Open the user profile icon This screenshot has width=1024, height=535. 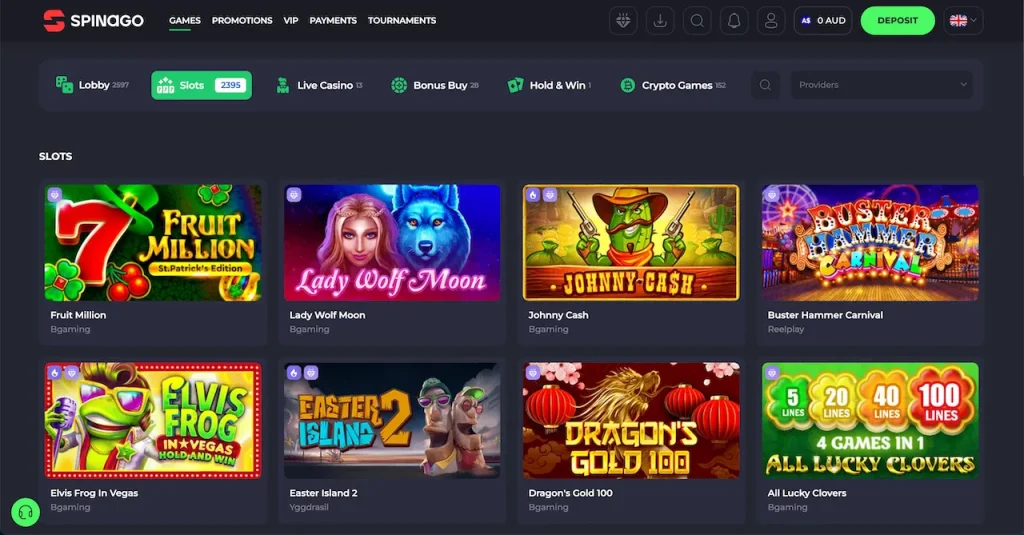tap(771, 21)
